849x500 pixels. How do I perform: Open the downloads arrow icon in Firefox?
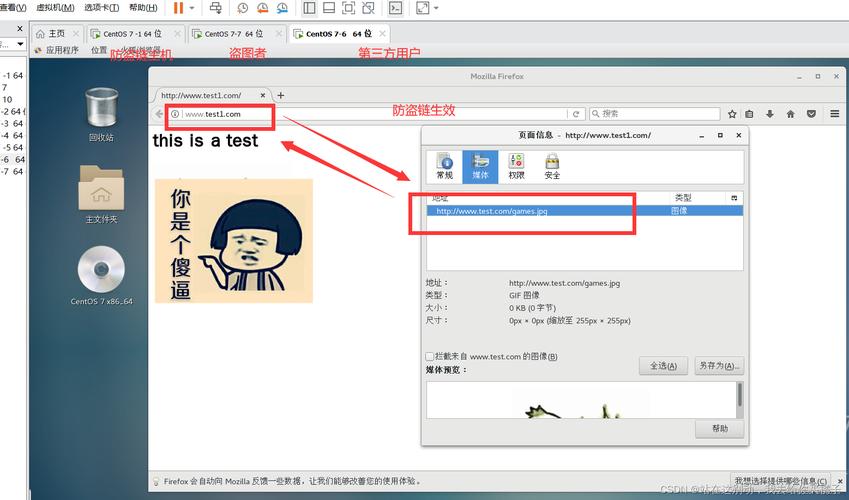pyautogui.click(x=769, y=114)
